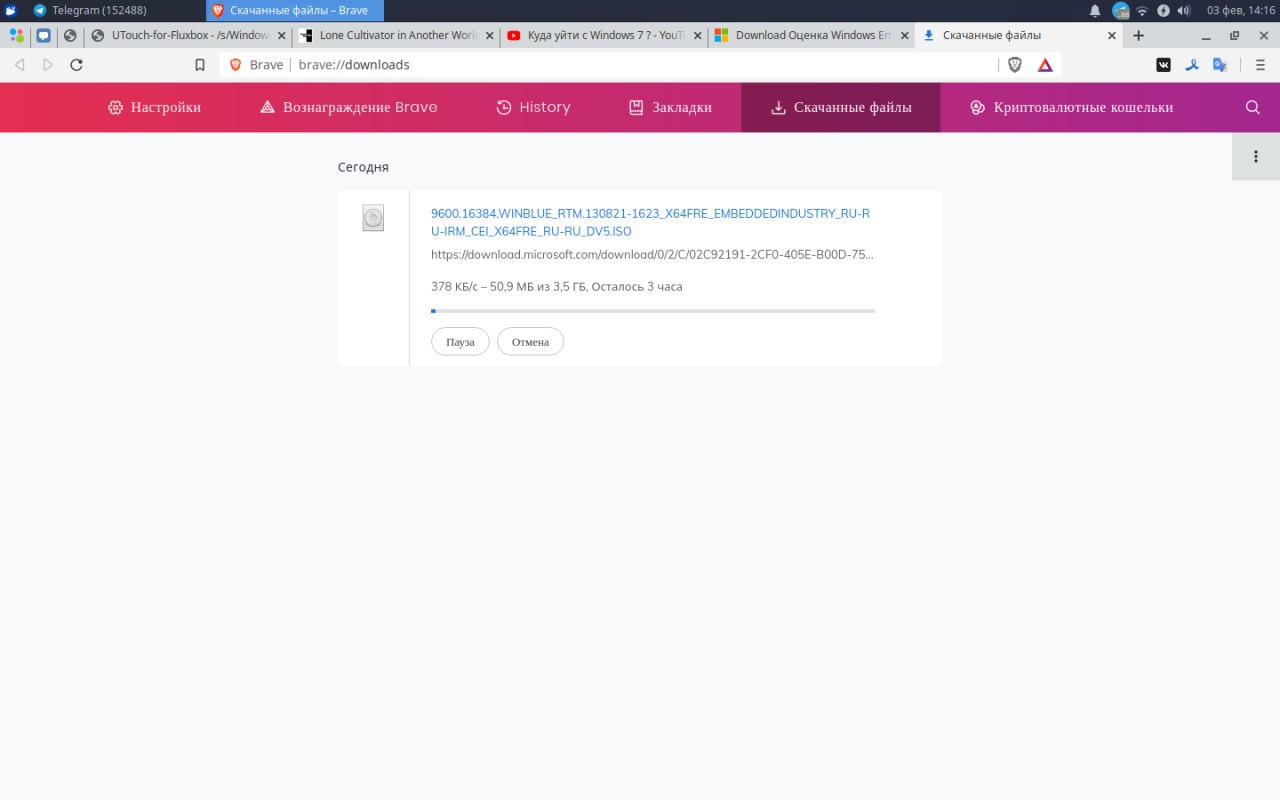
Task: Open the three-dot more actions menu
Action: (x=1256, y=157)
